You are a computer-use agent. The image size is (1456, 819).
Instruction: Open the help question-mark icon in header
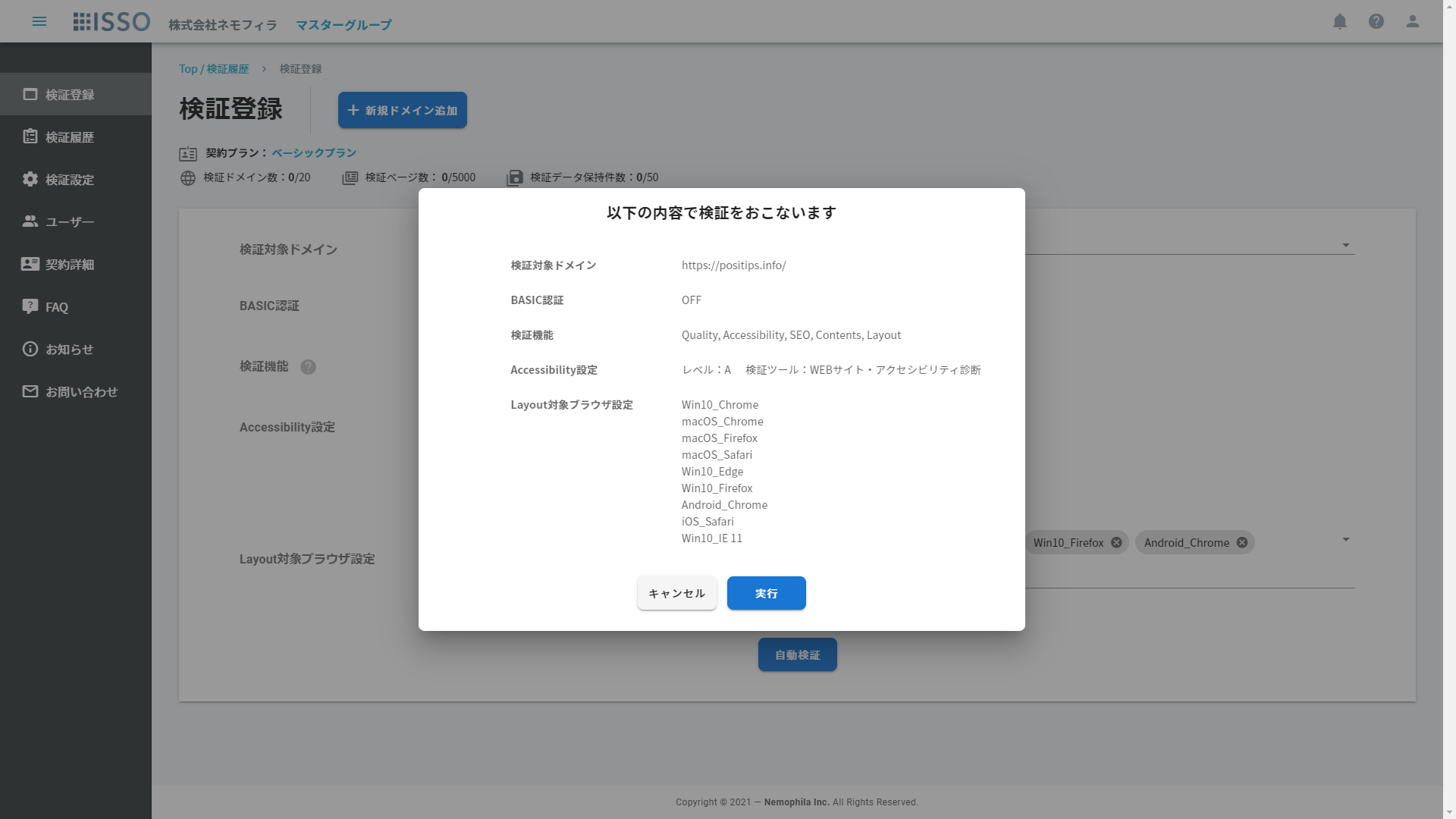(x=1376, y=21)
